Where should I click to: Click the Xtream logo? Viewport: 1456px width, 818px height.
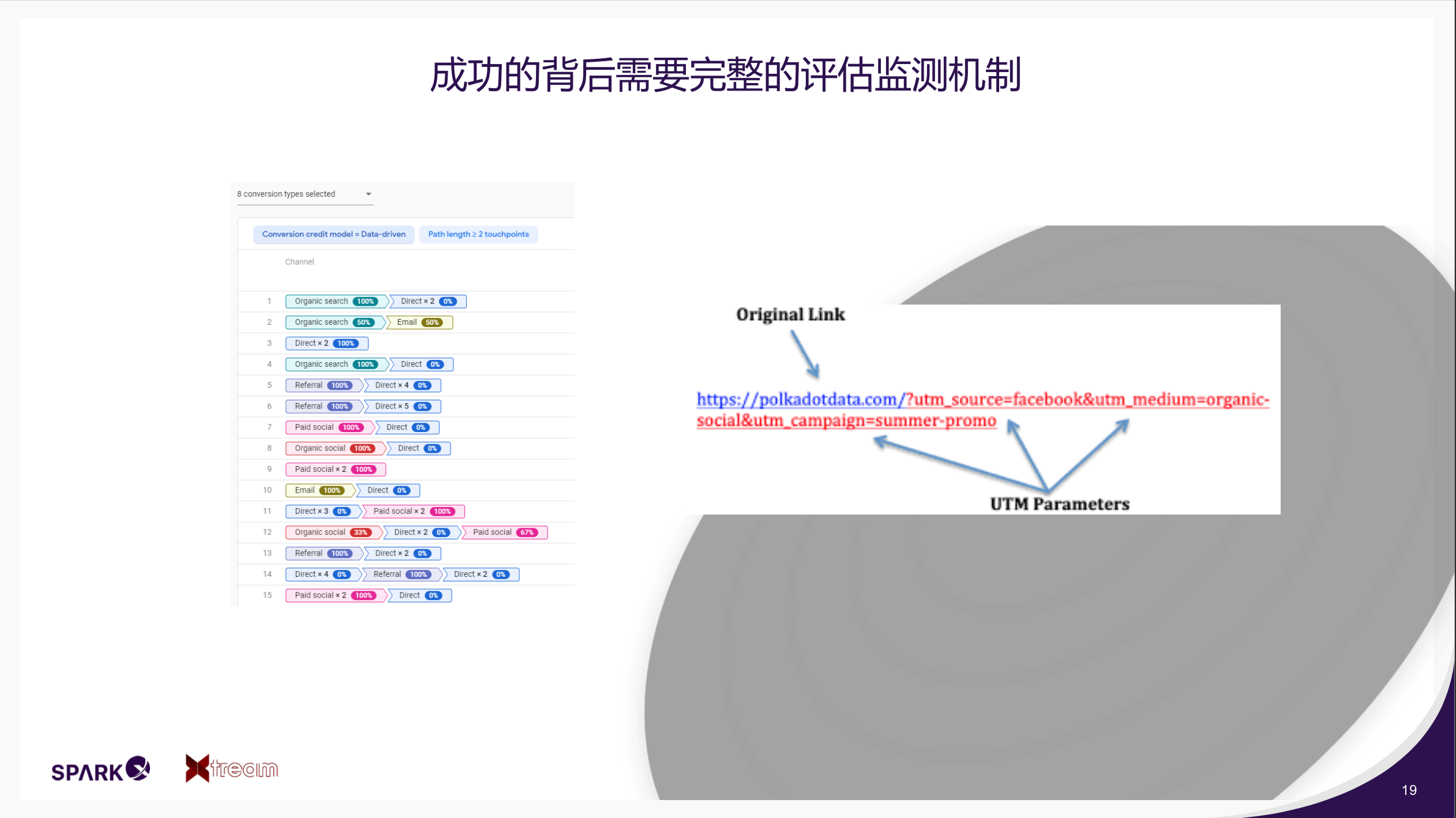click(231, 768)
